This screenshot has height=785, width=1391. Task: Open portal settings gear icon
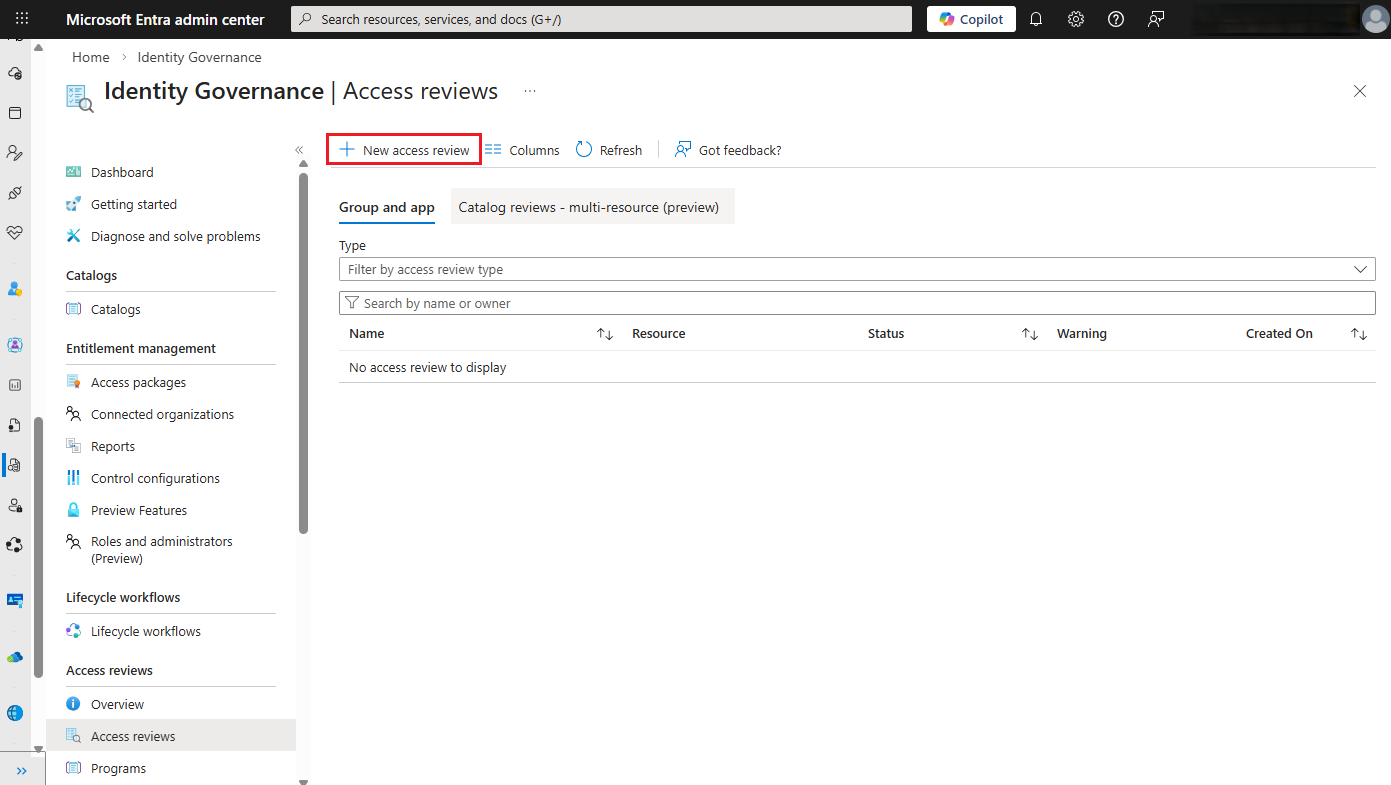[1076, 19]
